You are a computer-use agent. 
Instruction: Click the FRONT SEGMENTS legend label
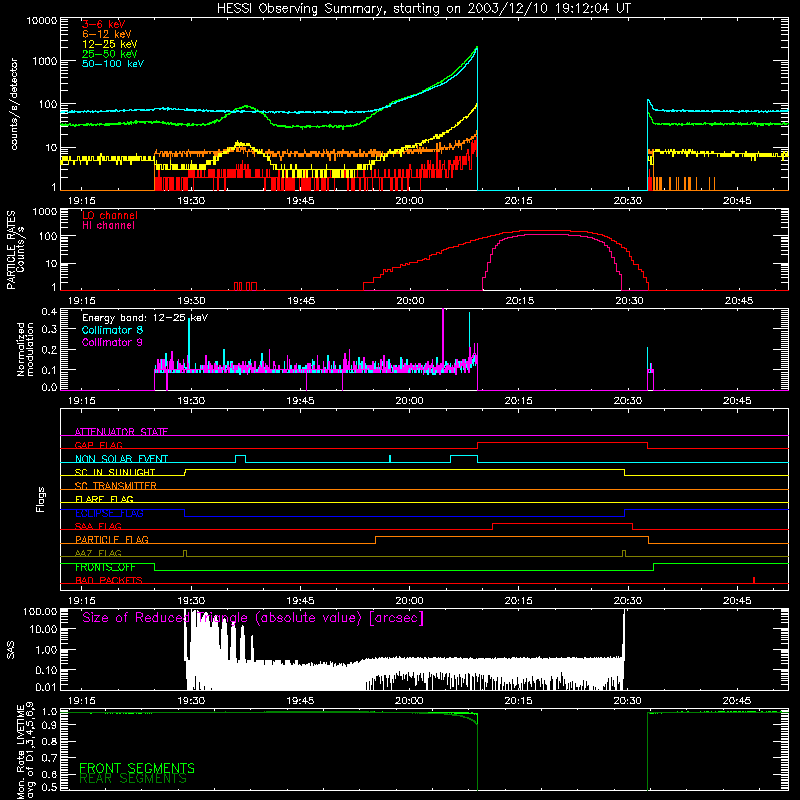pos(137,768)
